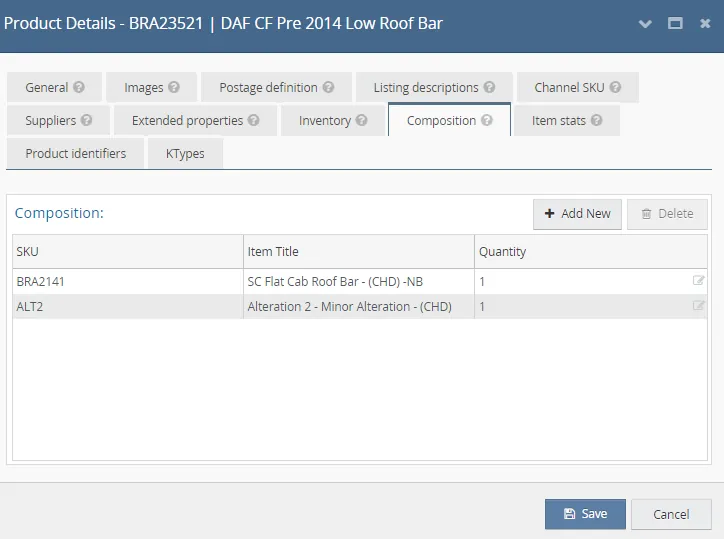724x539 pixels.
Task: Click edit icon in BRA2141 quantity cell
Action: 698,280
